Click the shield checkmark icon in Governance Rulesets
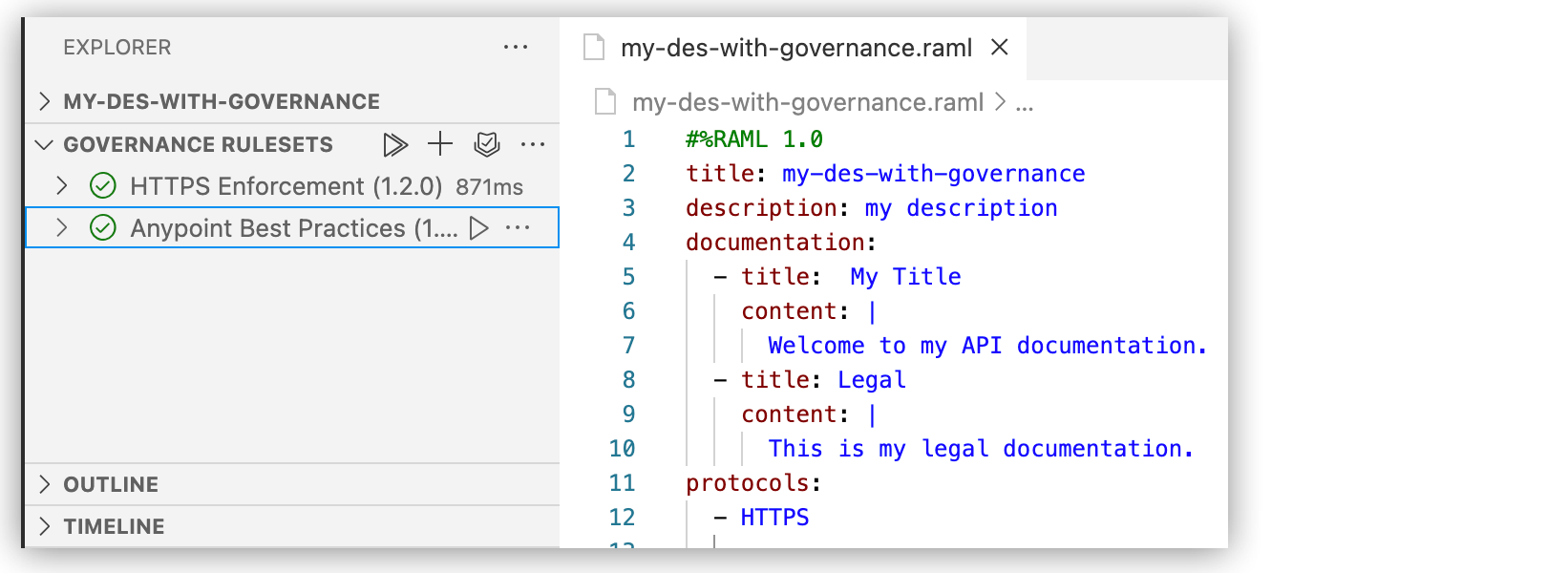 (x=487, y=145)
